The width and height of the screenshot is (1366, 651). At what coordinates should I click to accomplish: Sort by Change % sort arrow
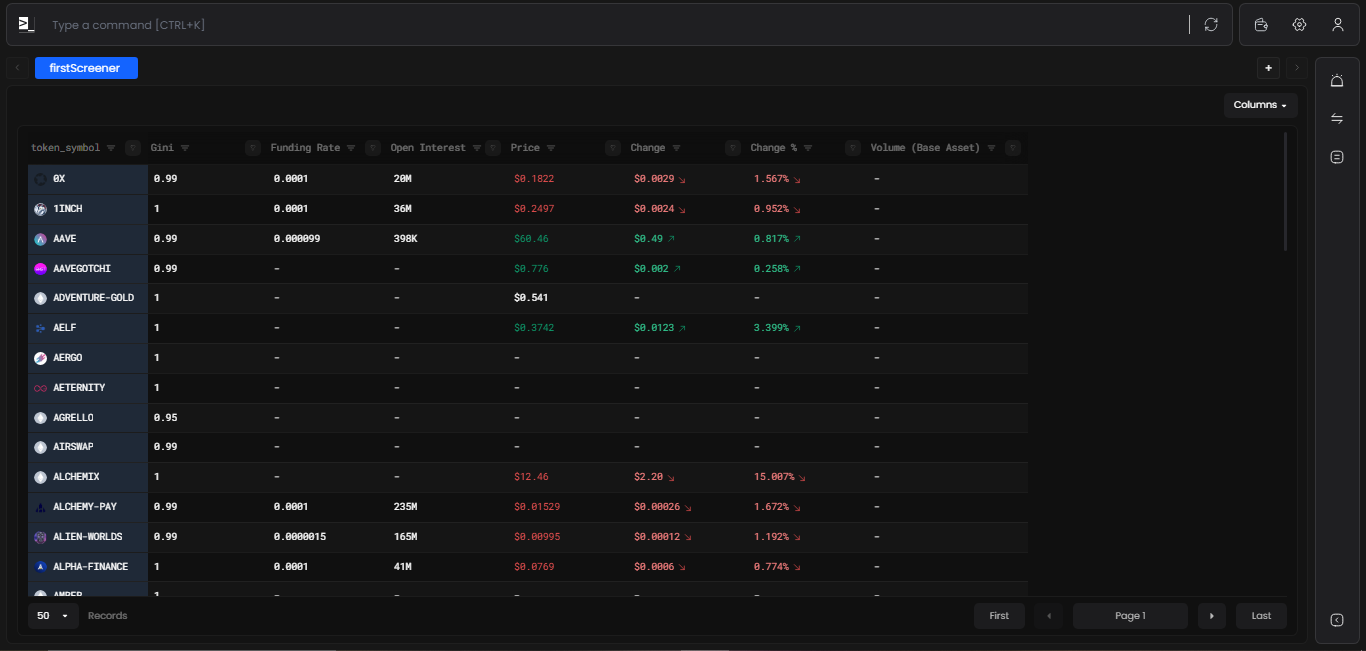[x=808, y=148]
